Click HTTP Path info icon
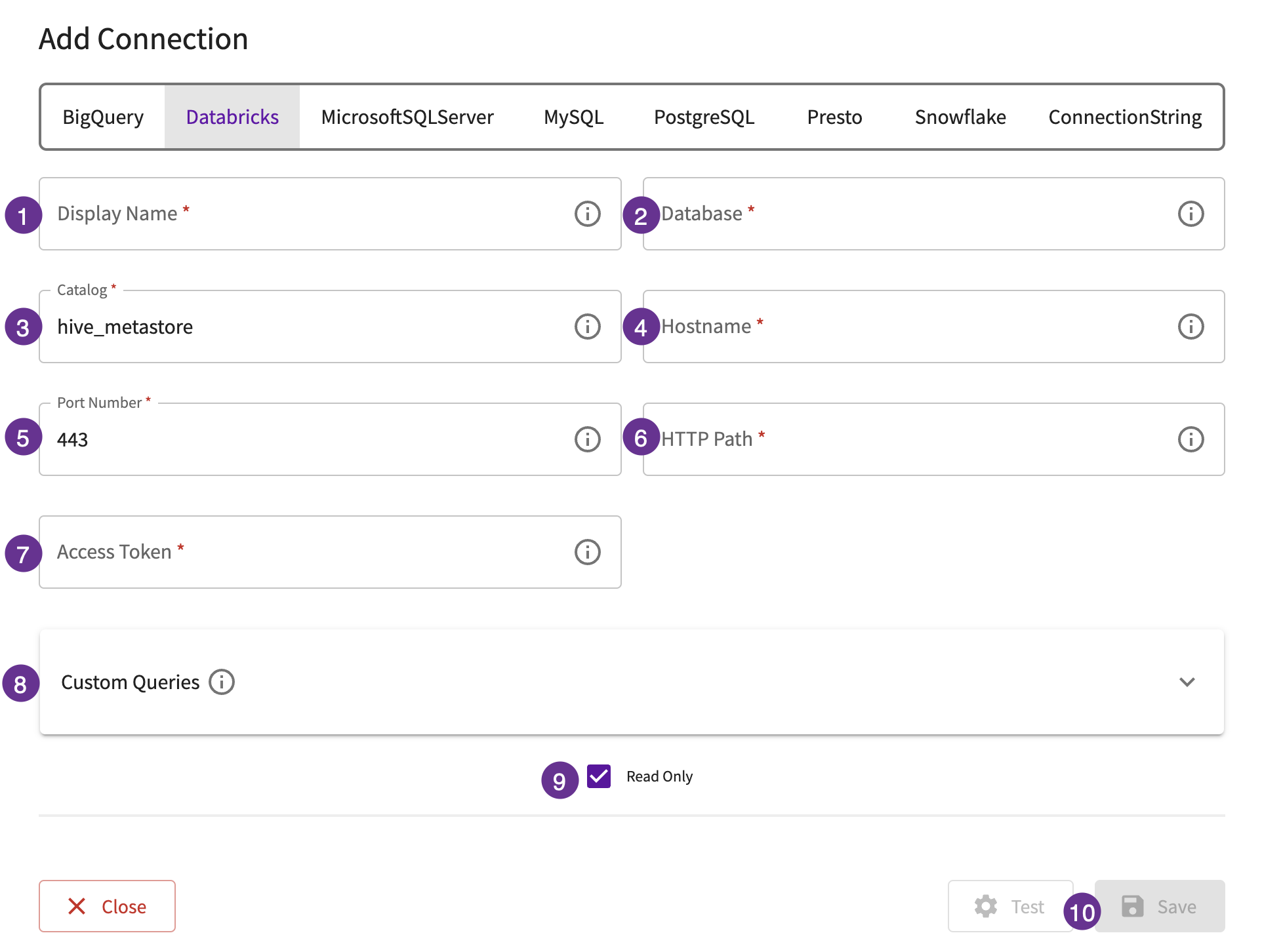This screenshot has height=952, width=1262. tap(1191, 439)
